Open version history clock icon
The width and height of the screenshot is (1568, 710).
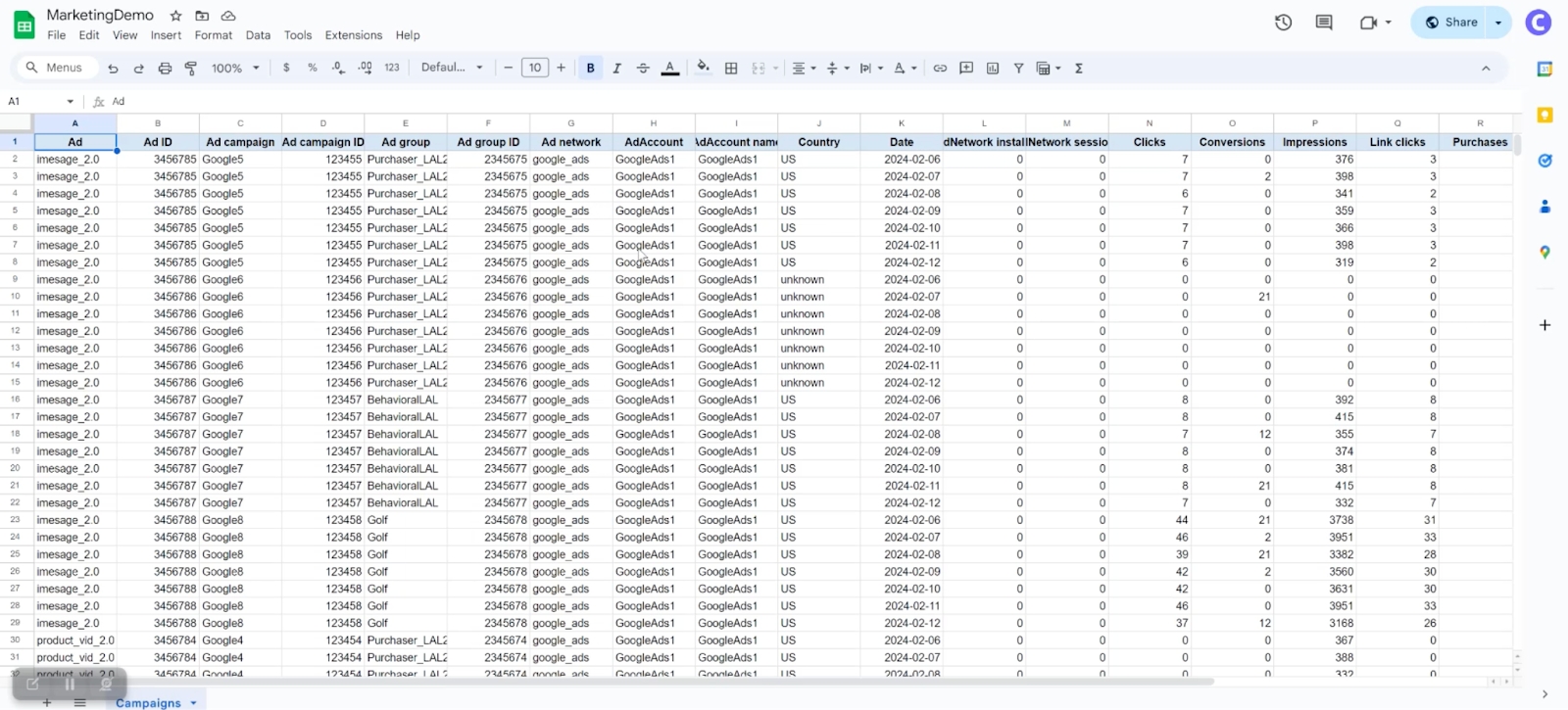[1283, 23]
